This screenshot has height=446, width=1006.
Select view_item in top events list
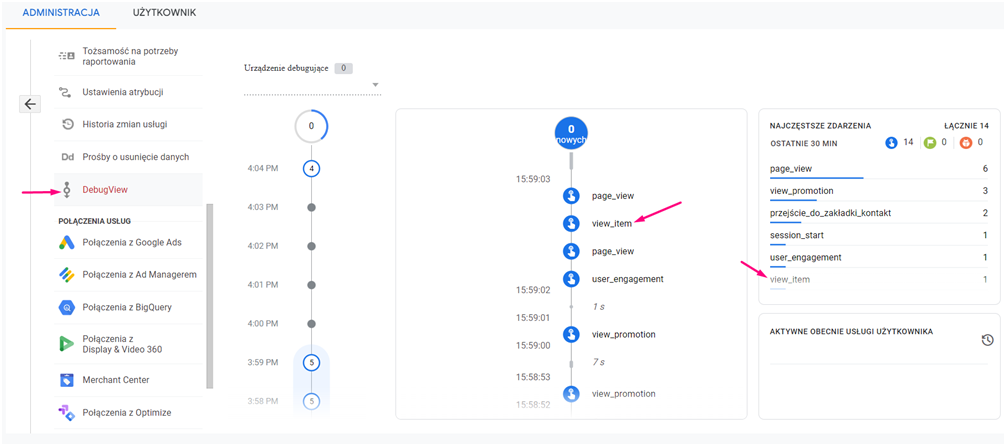click(x=878, y=280)
